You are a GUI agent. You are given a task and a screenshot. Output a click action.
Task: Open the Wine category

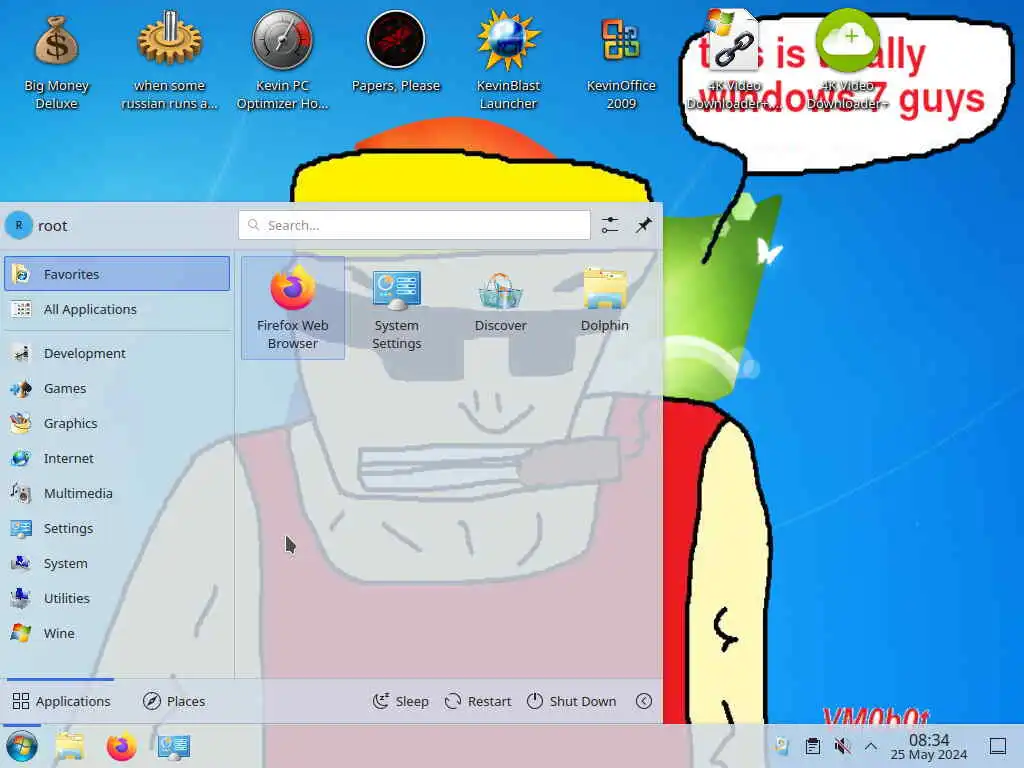(117, 633)
